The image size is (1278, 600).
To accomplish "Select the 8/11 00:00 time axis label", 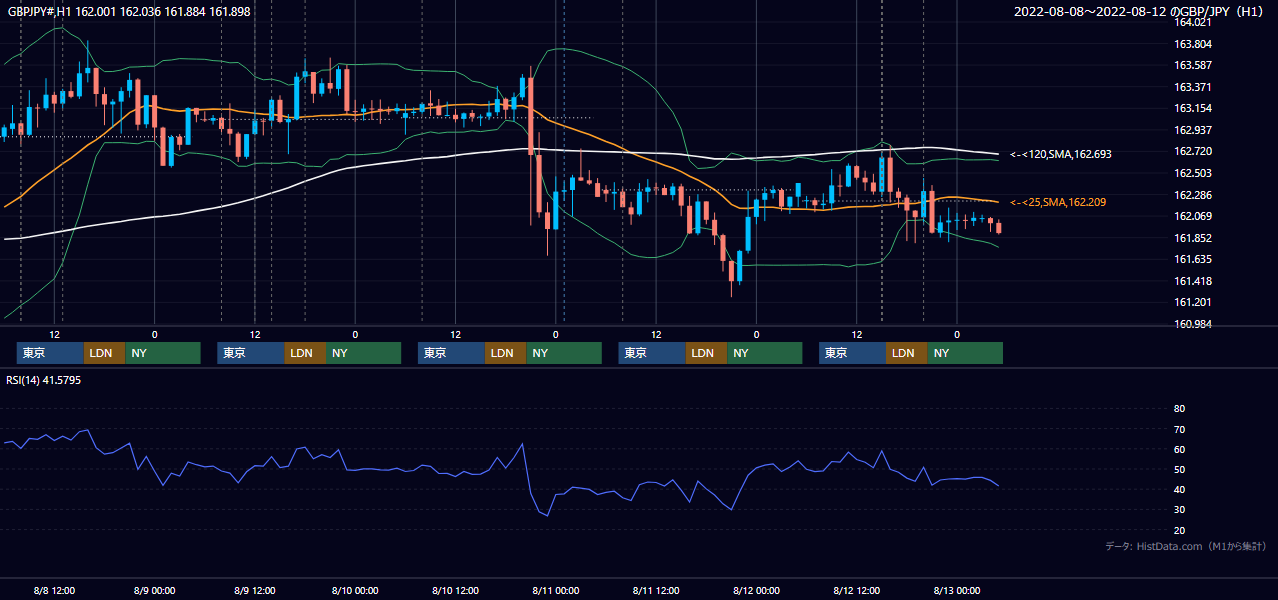I will coord(556,590).
